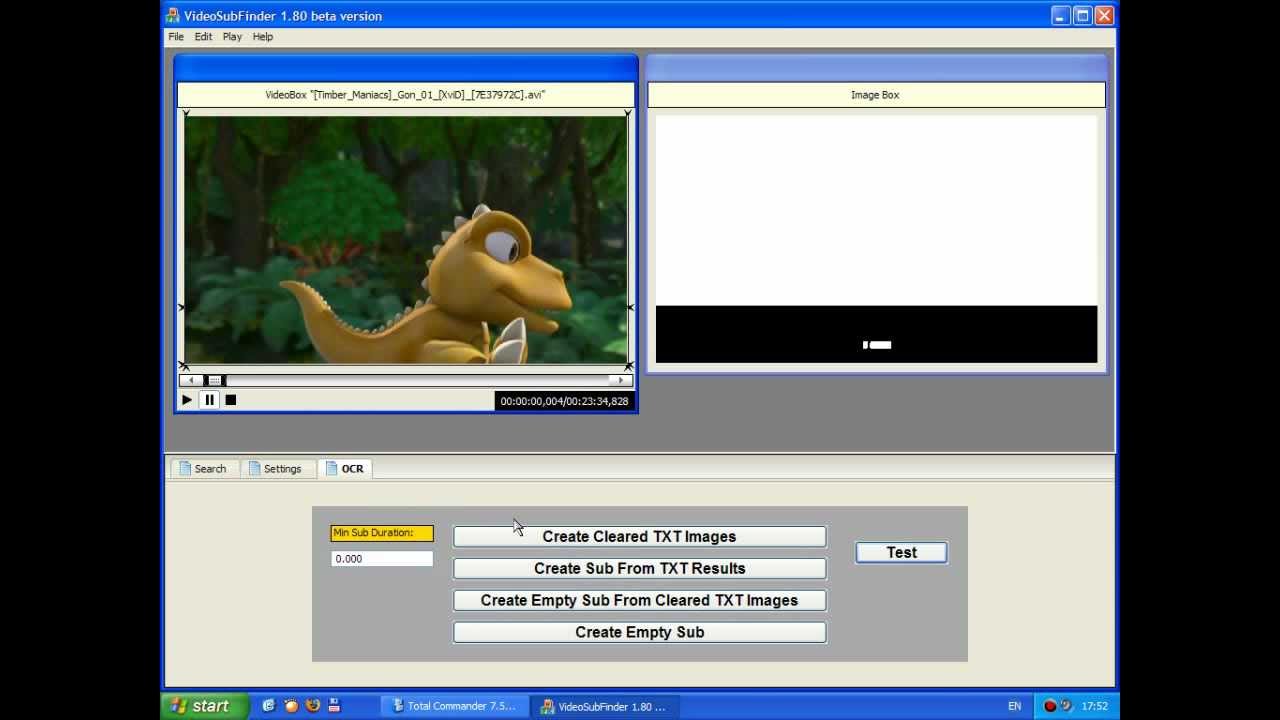Click the Image Box title label
Image resolution: width=1280 pixels, height=720 pixels.
pos(875,95)
